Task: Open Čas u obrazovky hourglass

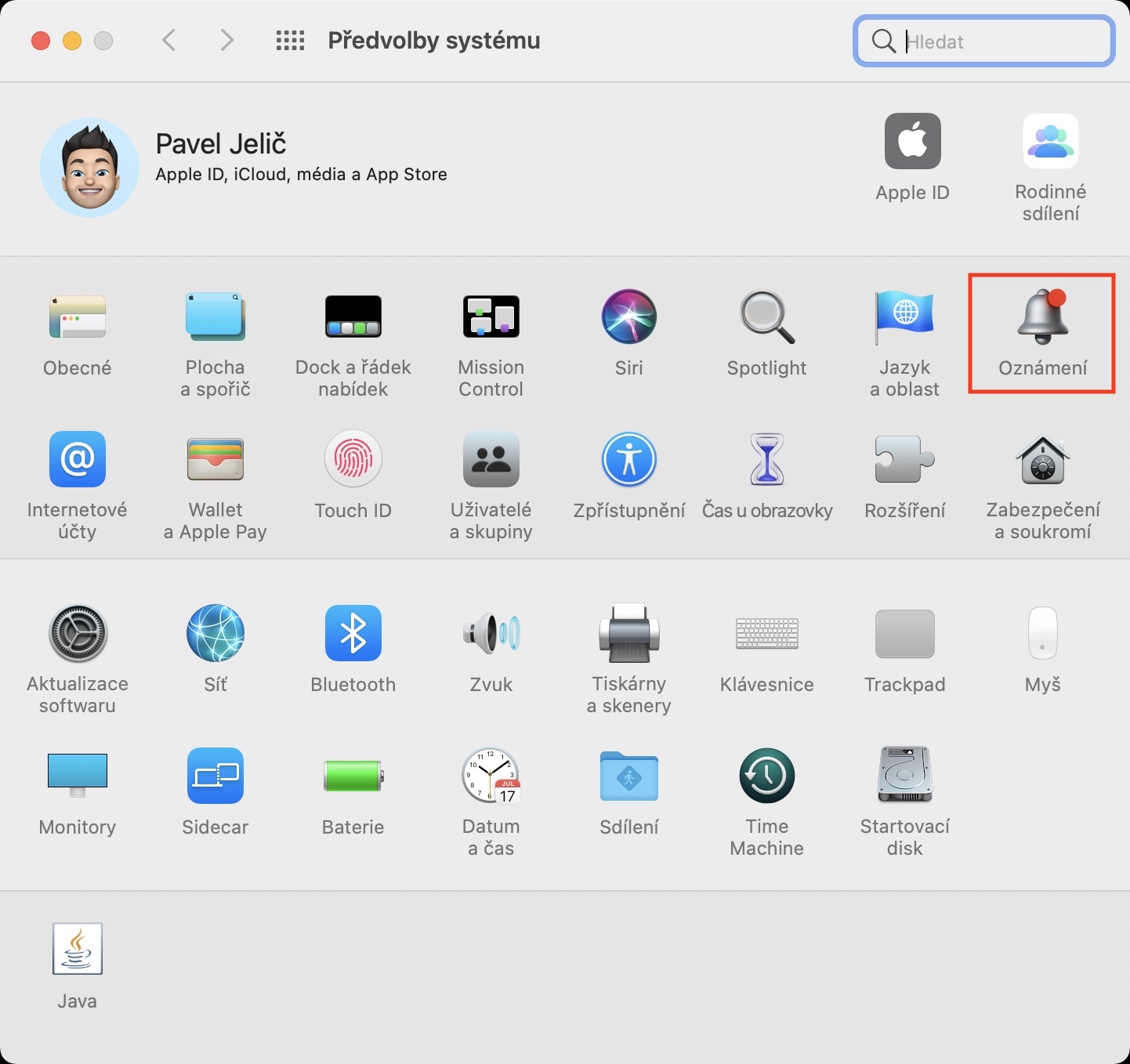Action: (x=767, y=459)
